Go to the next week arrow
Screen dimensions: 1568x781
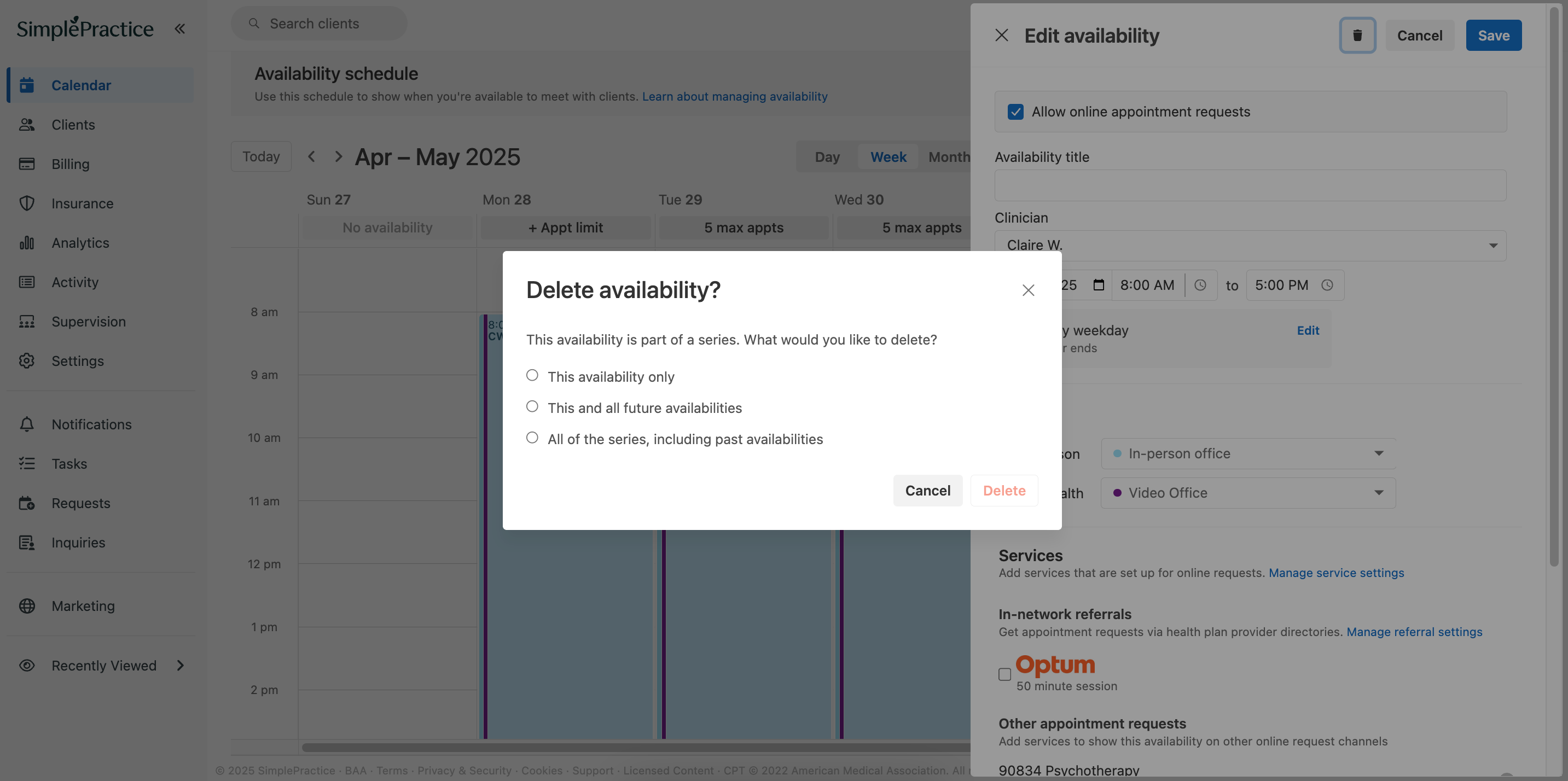(339, 156)
